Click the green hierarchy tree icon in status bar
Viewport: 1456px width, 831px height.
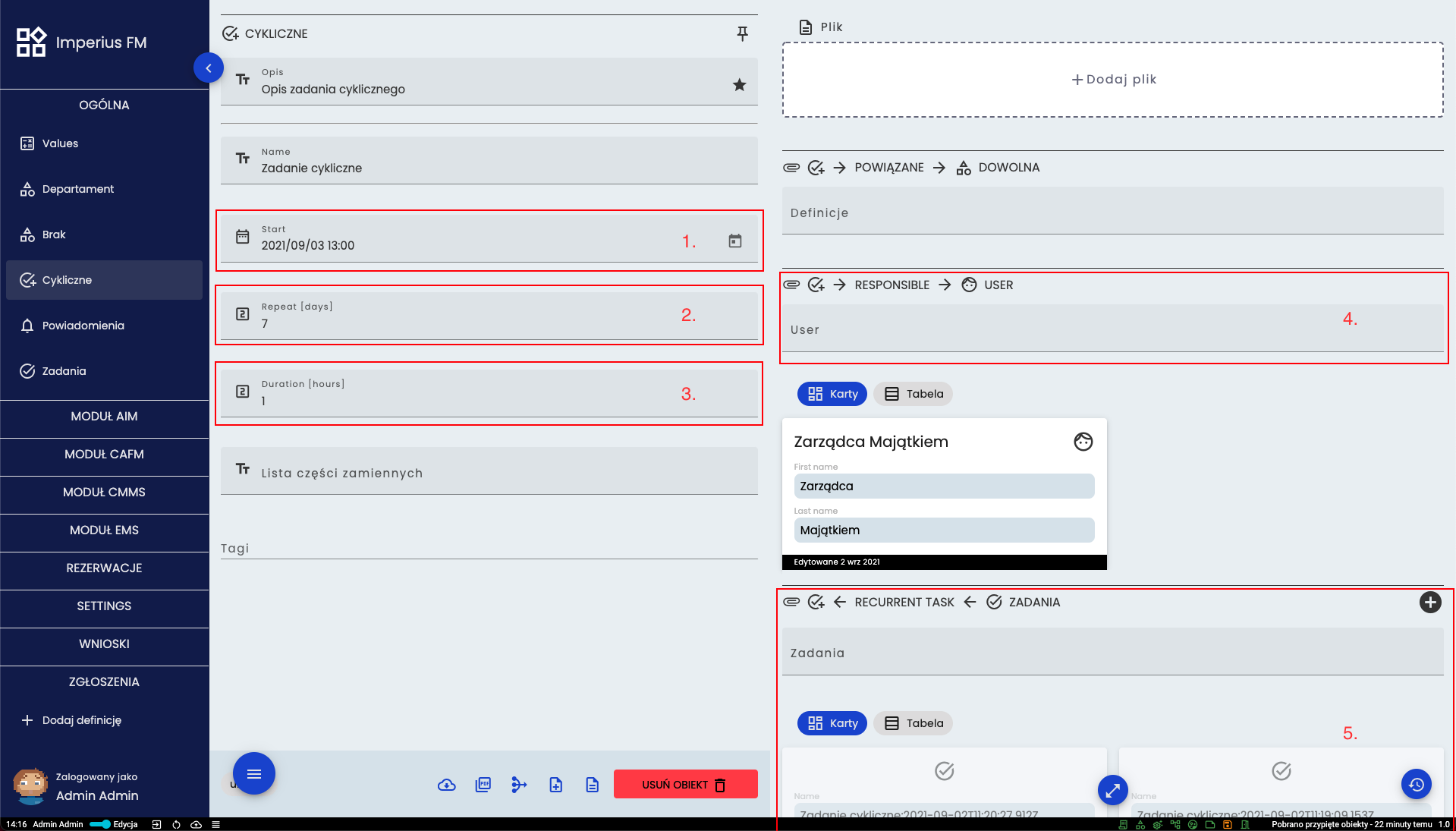pos(1175,824)
